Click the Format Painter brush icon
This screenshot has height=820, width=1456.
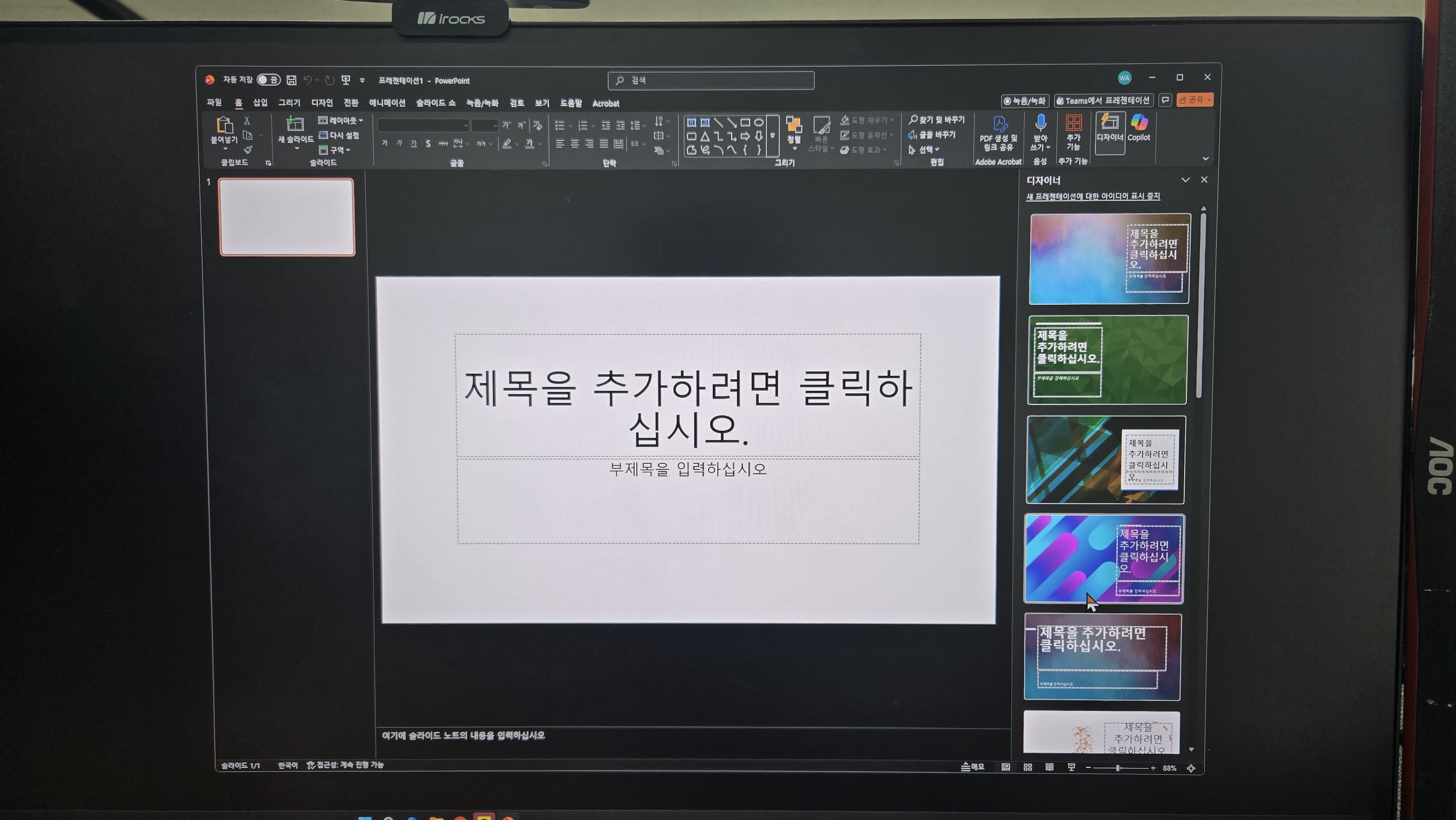pyautogui.click(x=248, y=150)
